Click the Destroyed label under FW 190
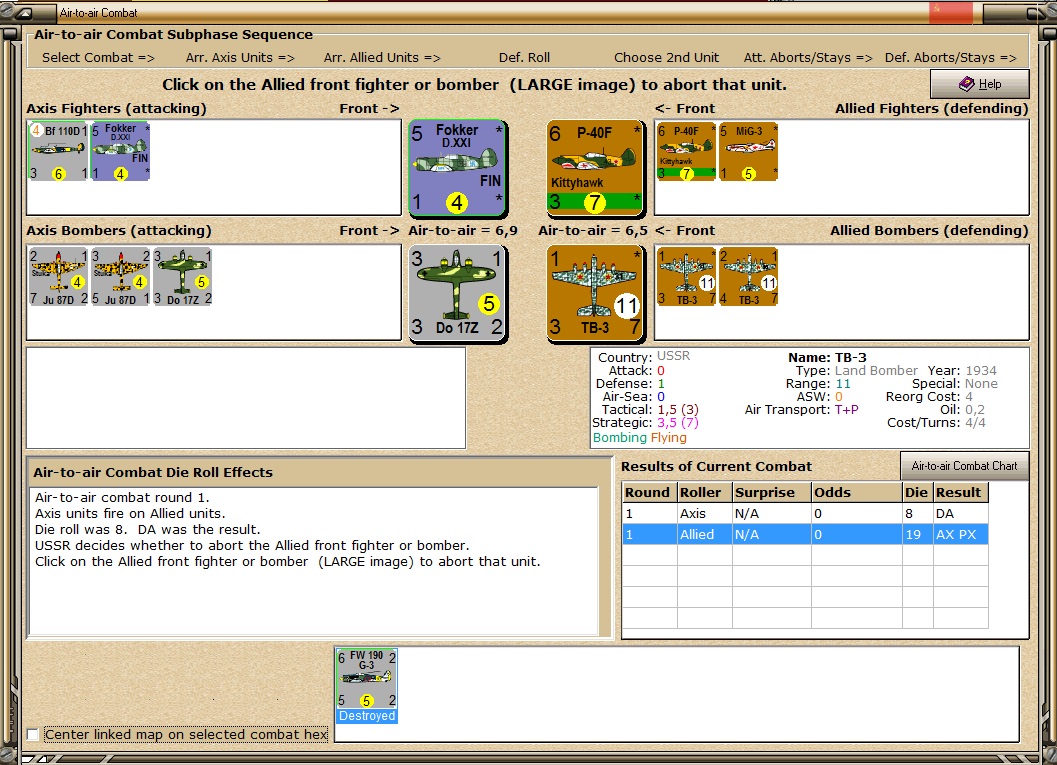Image resolution: width=1057 pixels, height=765 pixels. point(367,716)
